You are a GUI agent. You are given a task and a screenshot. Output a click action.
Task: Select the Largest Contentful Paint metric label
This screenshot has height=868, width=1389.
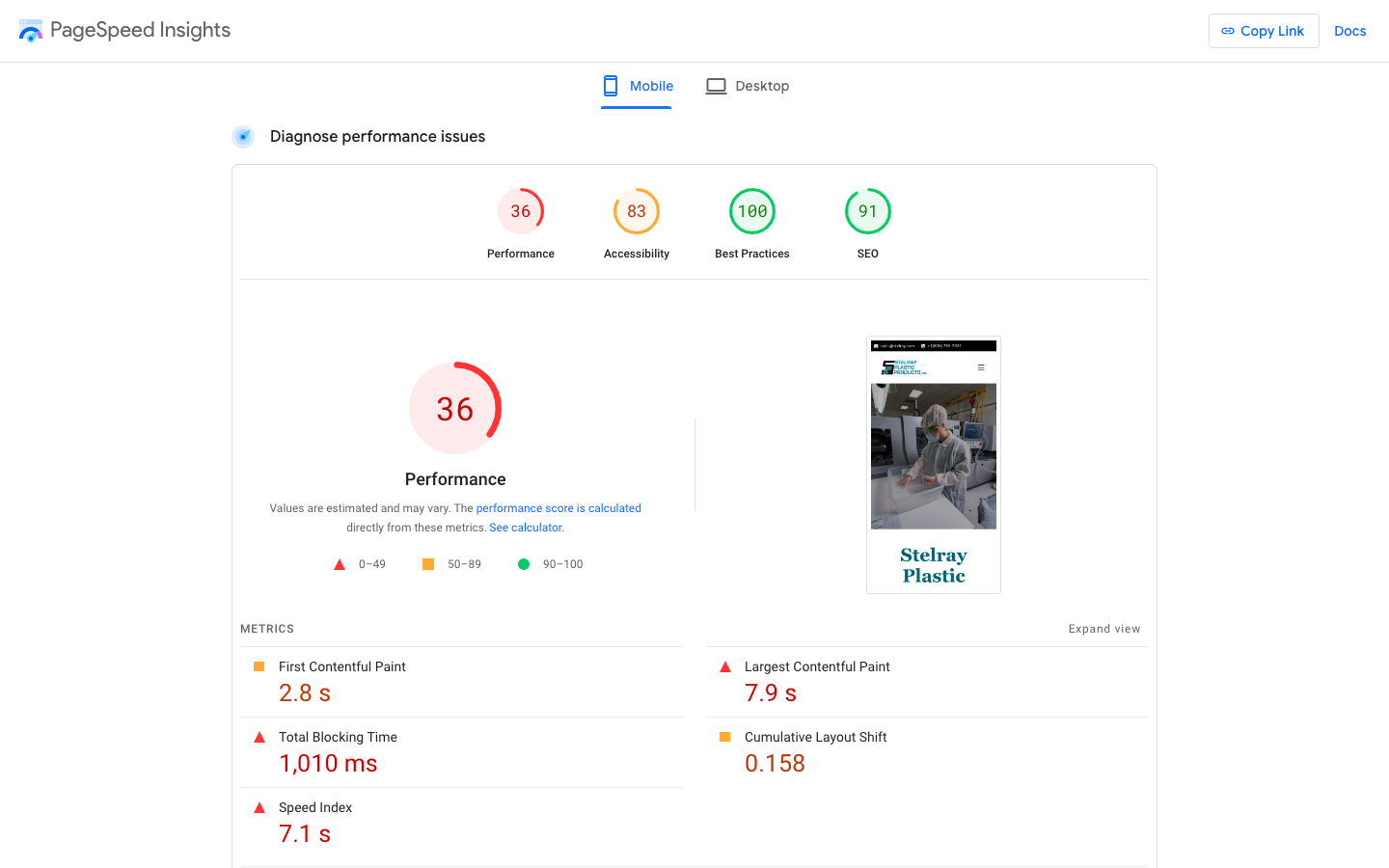pos(817,666)
